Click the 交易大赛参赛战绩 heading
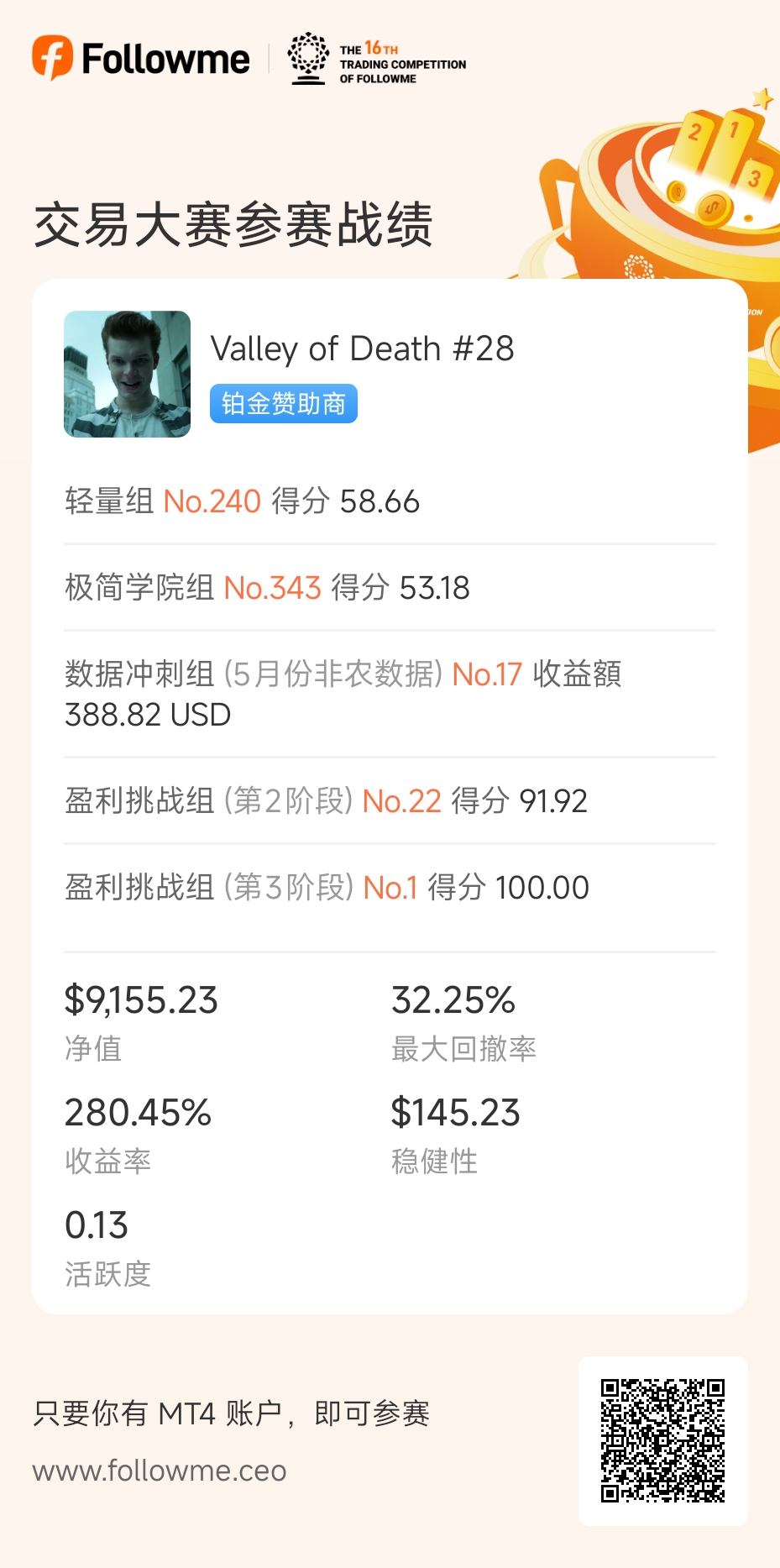Viewport: 780px width, 1568px height. pos(233,225)
